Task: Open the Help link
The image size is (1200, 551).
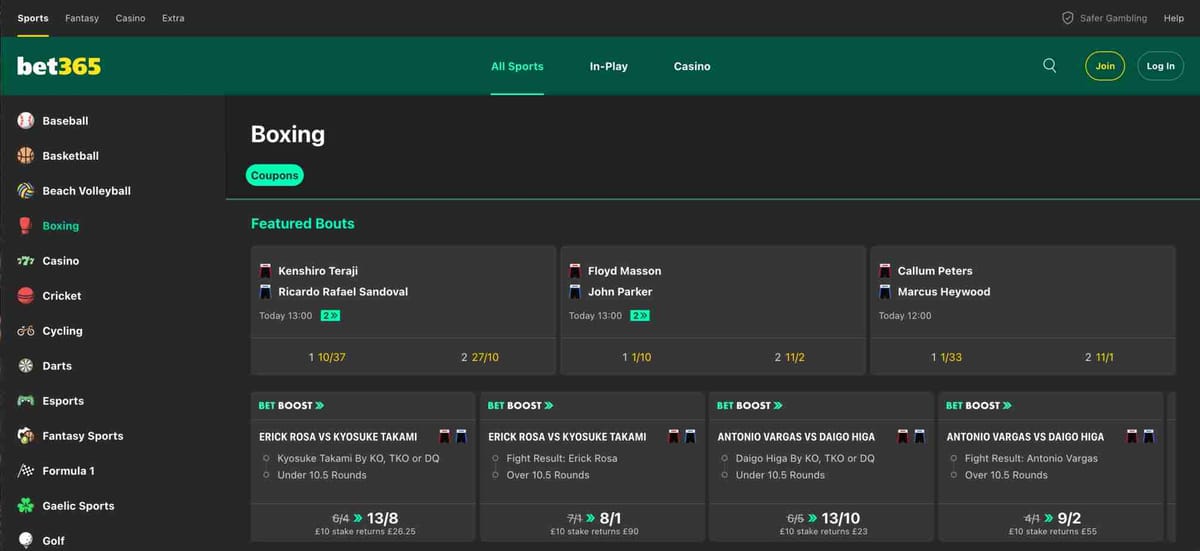Action: (x=1174, y=18)
